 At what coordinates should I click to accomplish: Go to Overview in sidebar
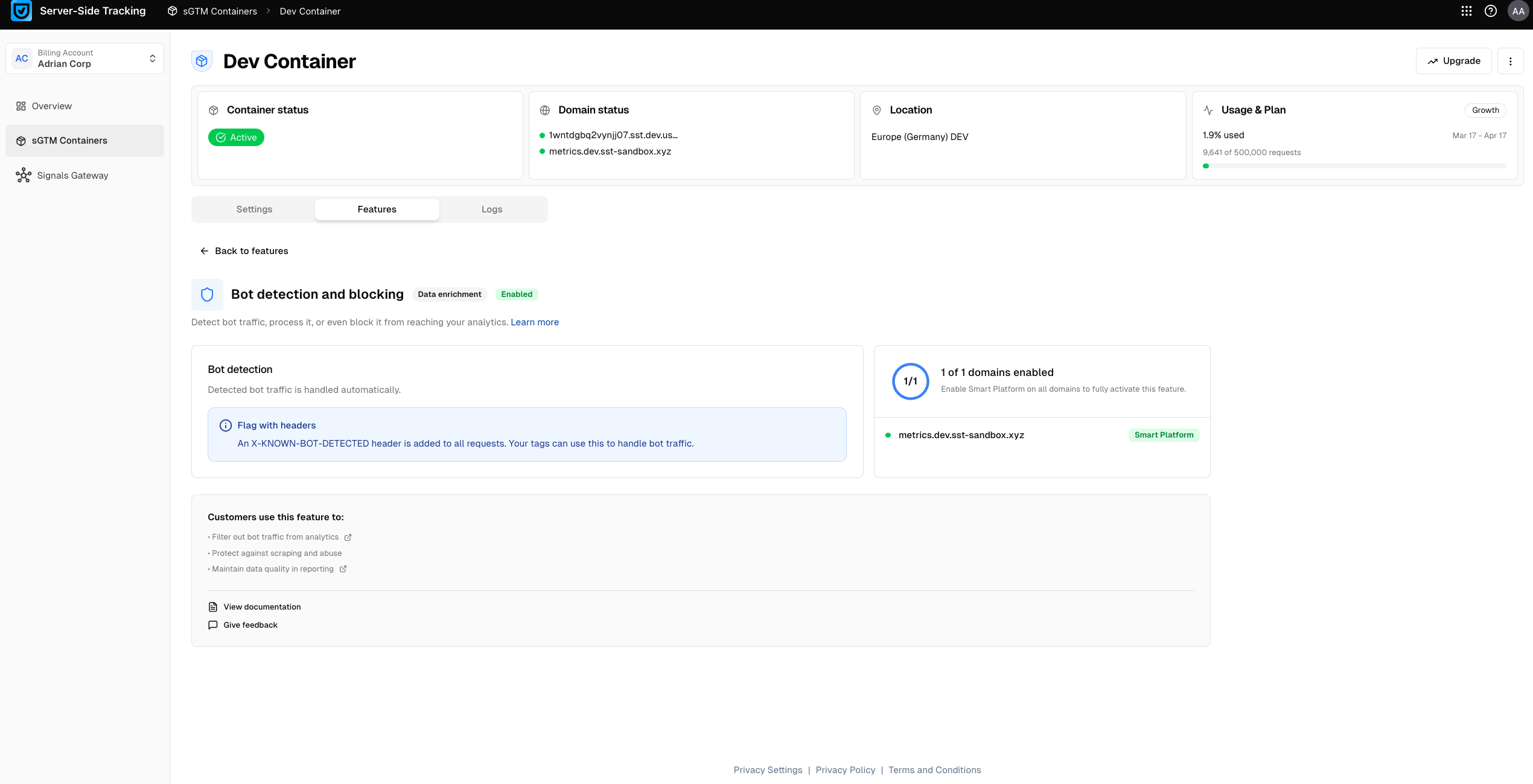(x=51, y=106)
